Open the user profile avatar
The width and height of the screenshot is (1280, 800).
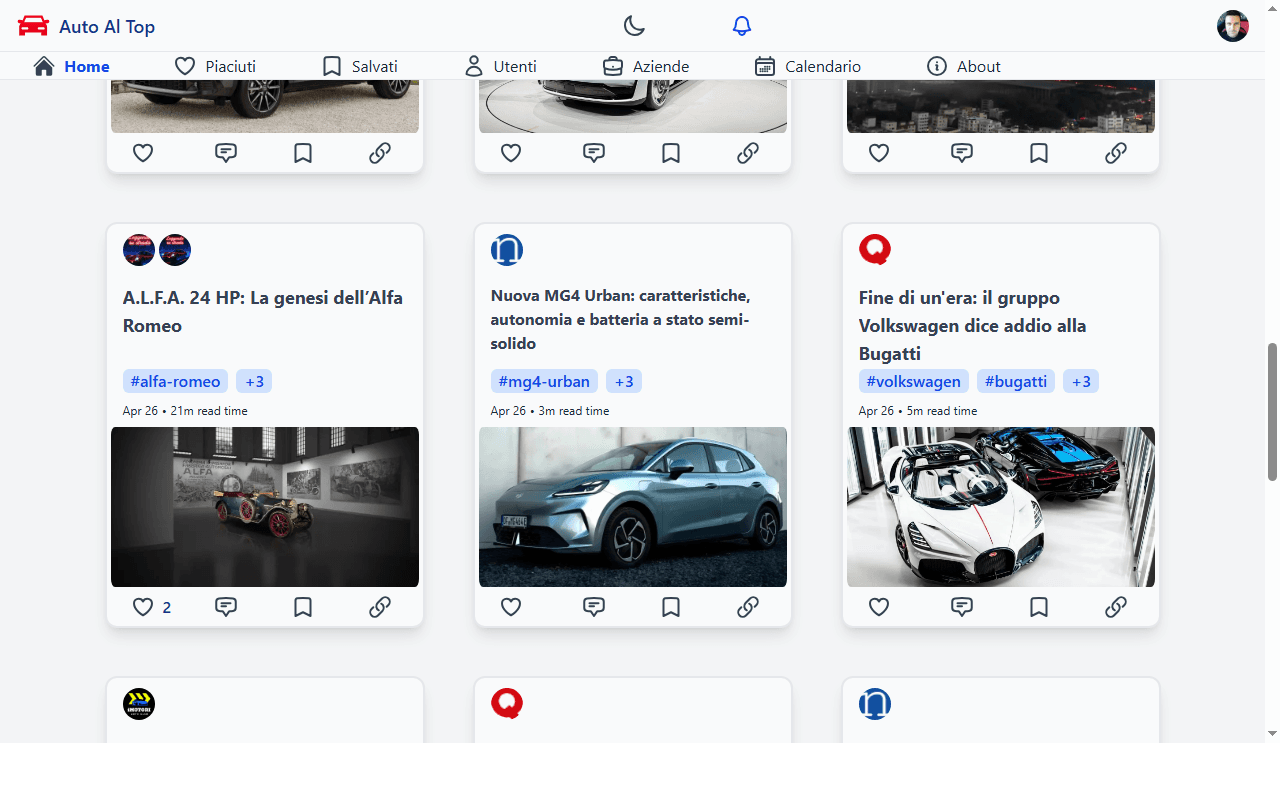1233,26
